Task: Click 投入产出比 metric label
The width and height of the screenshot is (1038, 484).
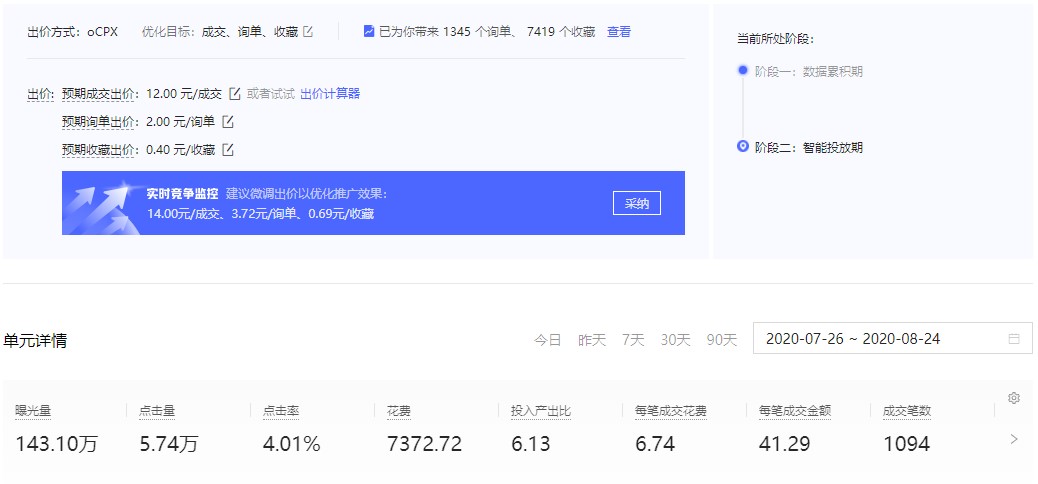Action: click(541, 411)
